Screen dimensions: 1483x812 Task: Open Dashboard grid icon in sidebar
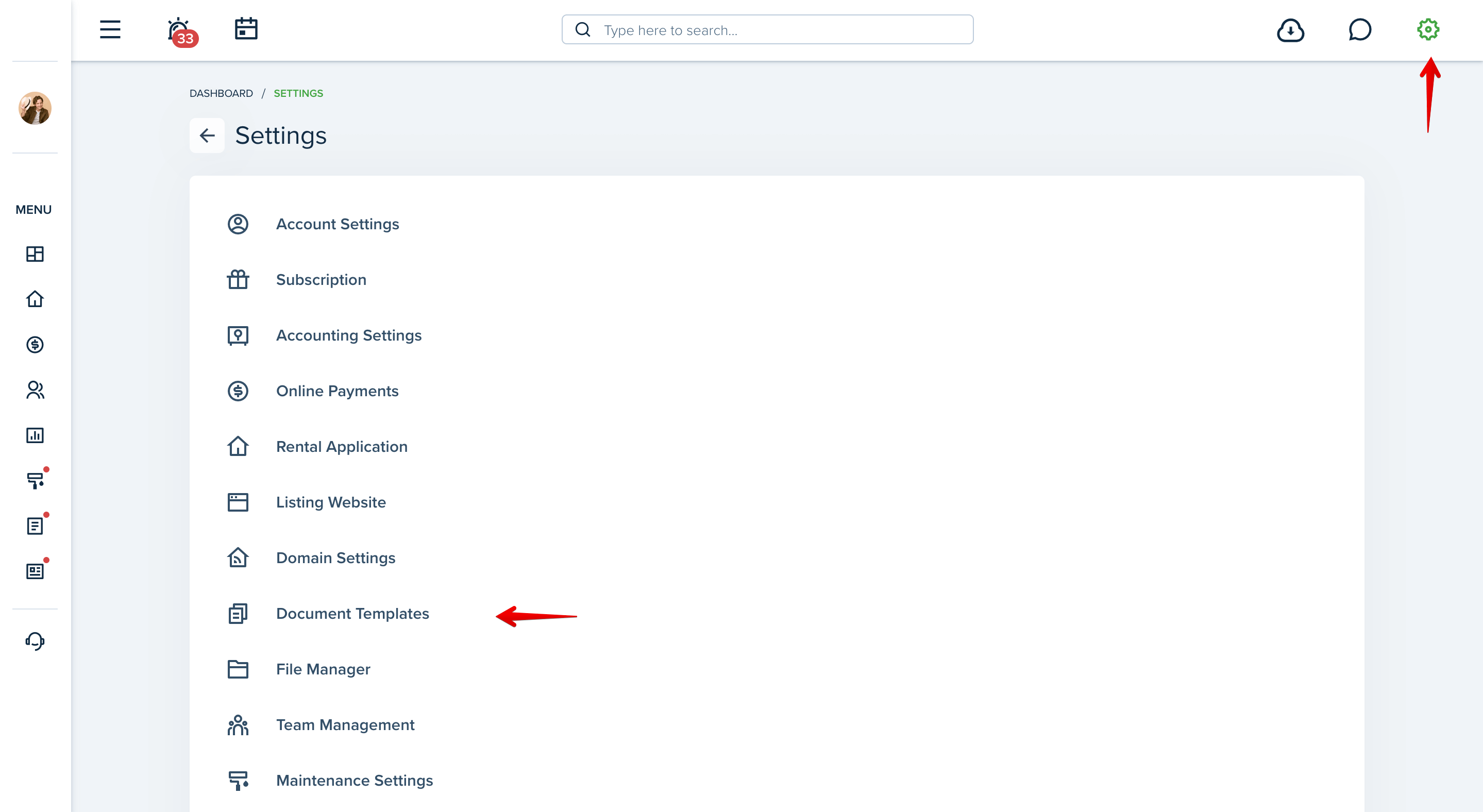click(x=35, y=254)
